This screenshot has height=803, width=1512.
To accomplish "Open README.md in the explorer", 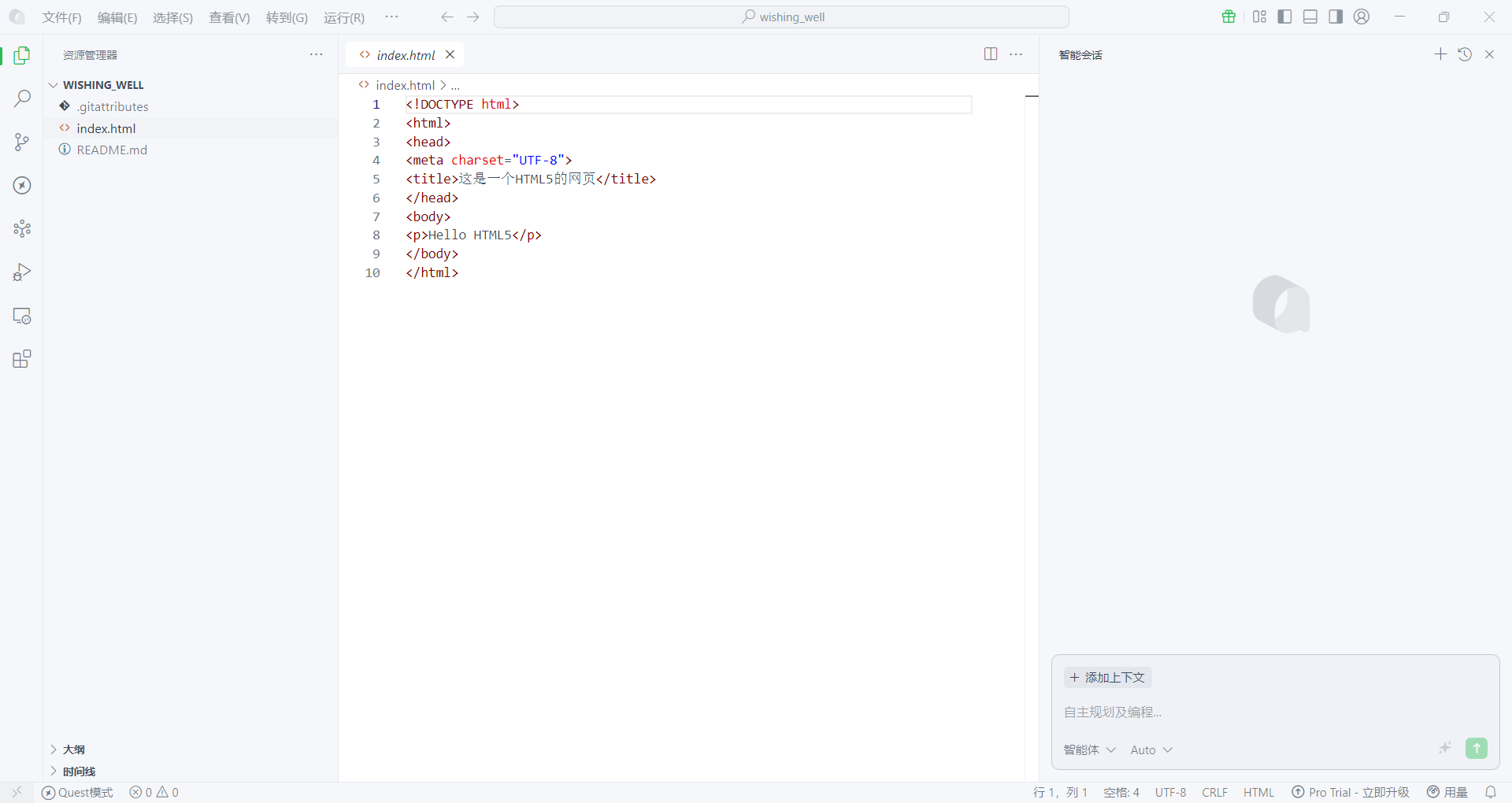I will pos(112,150).
